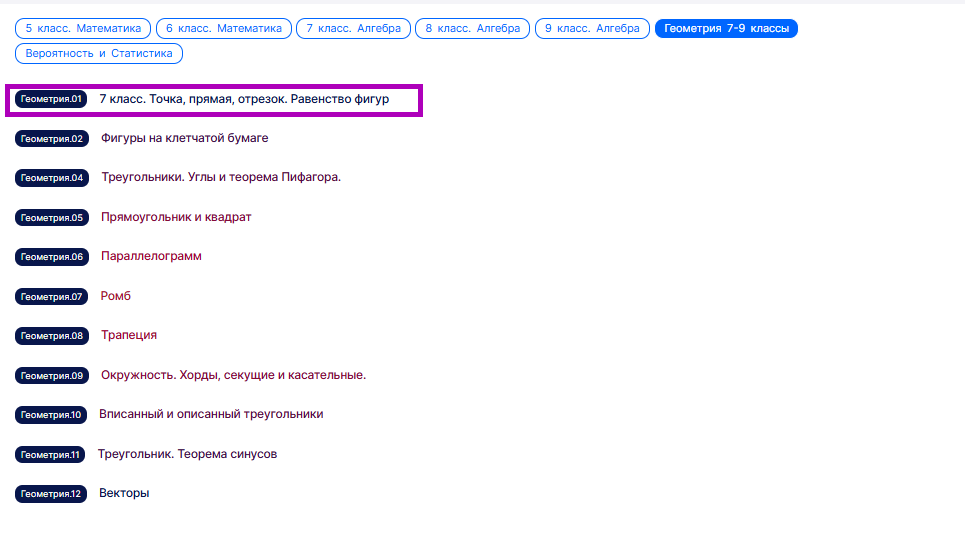
Task: Click the Геометрия.11 badge
Action: pyautogui.click(x=50, y=455)
